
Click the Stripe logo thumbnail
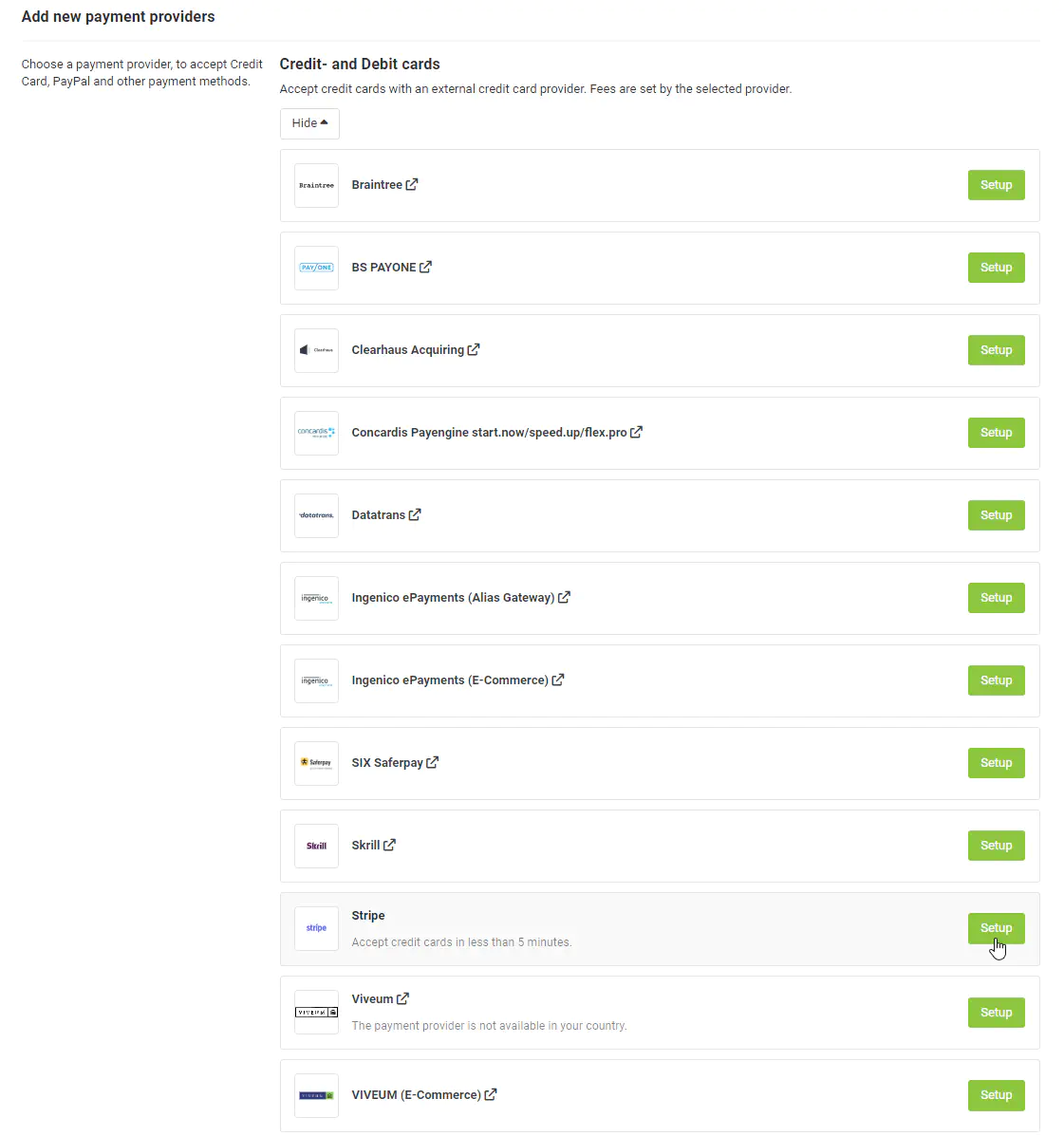(316, 928)
